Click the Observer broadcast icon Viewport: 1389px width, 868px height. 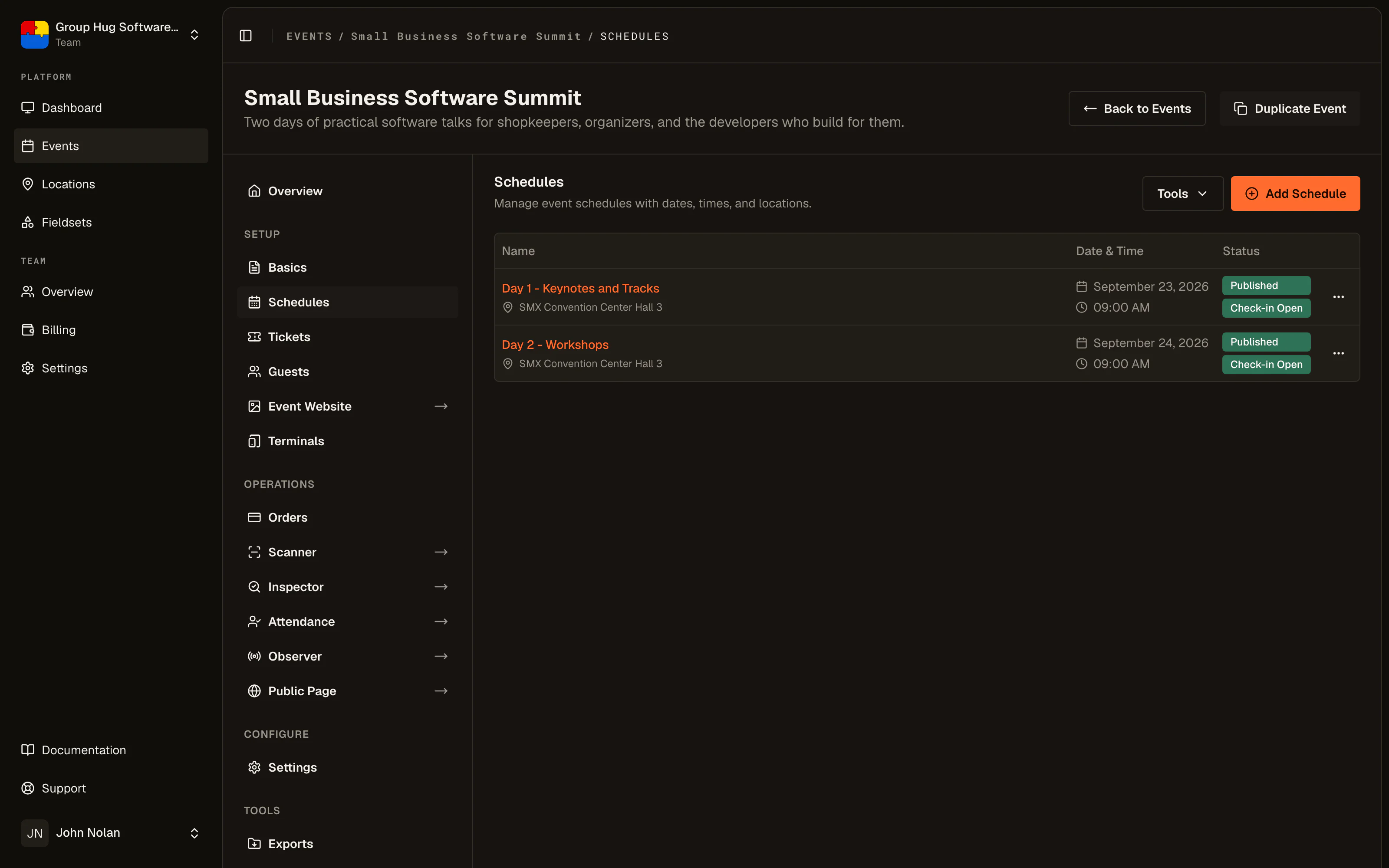click(254, 656)
